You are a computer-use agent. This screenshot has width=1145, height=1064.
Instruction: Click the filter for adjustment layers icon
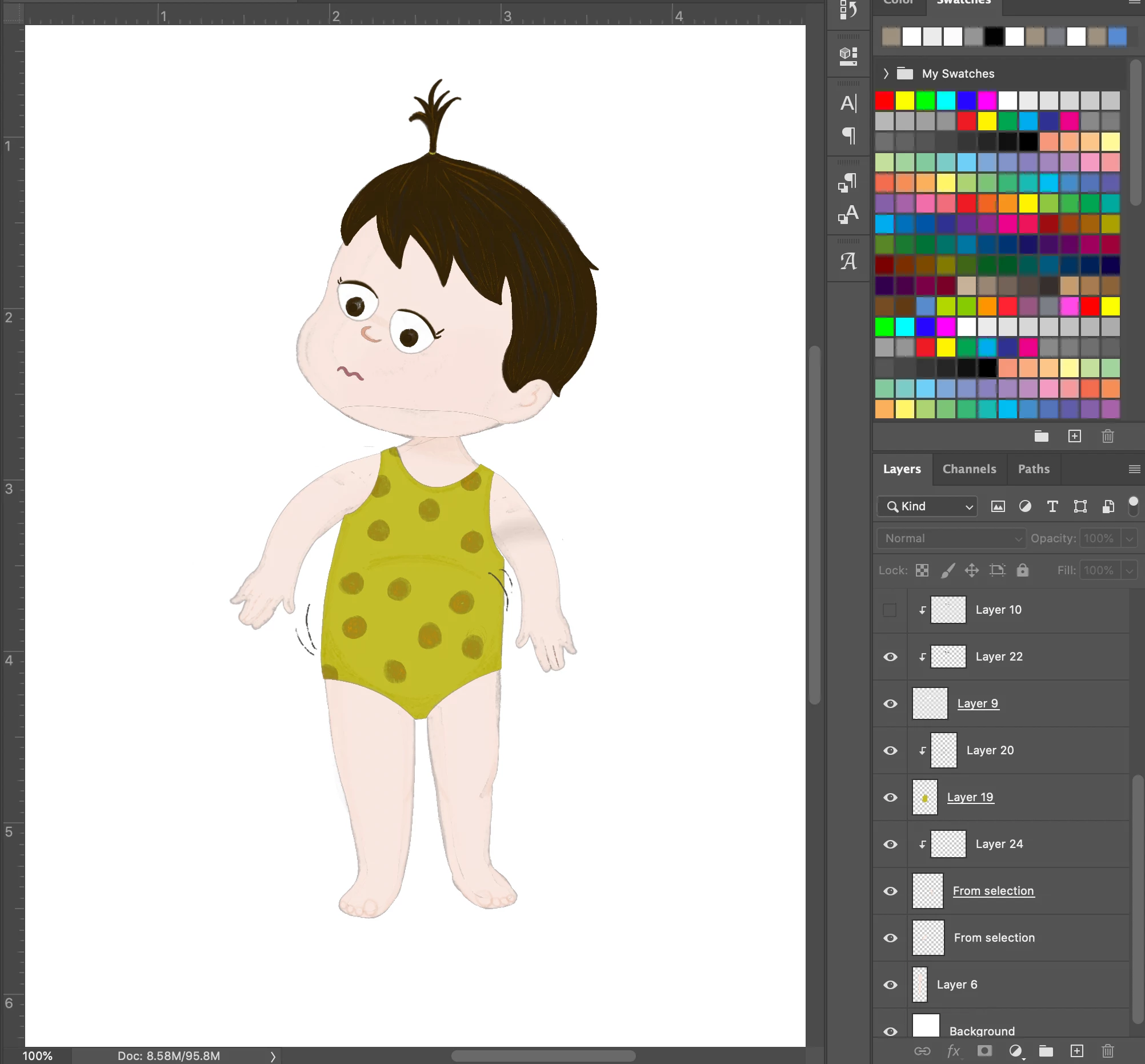pos(1024,506)
